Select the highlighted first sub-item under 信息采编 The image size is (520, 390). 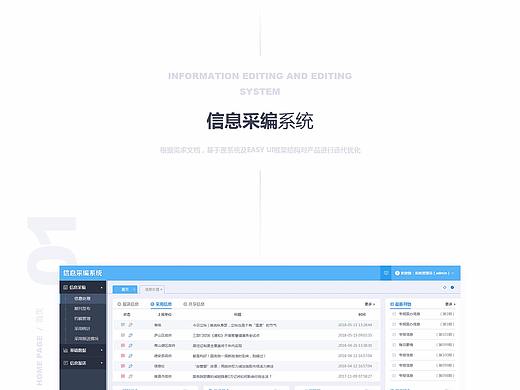[x=82, y=299]
